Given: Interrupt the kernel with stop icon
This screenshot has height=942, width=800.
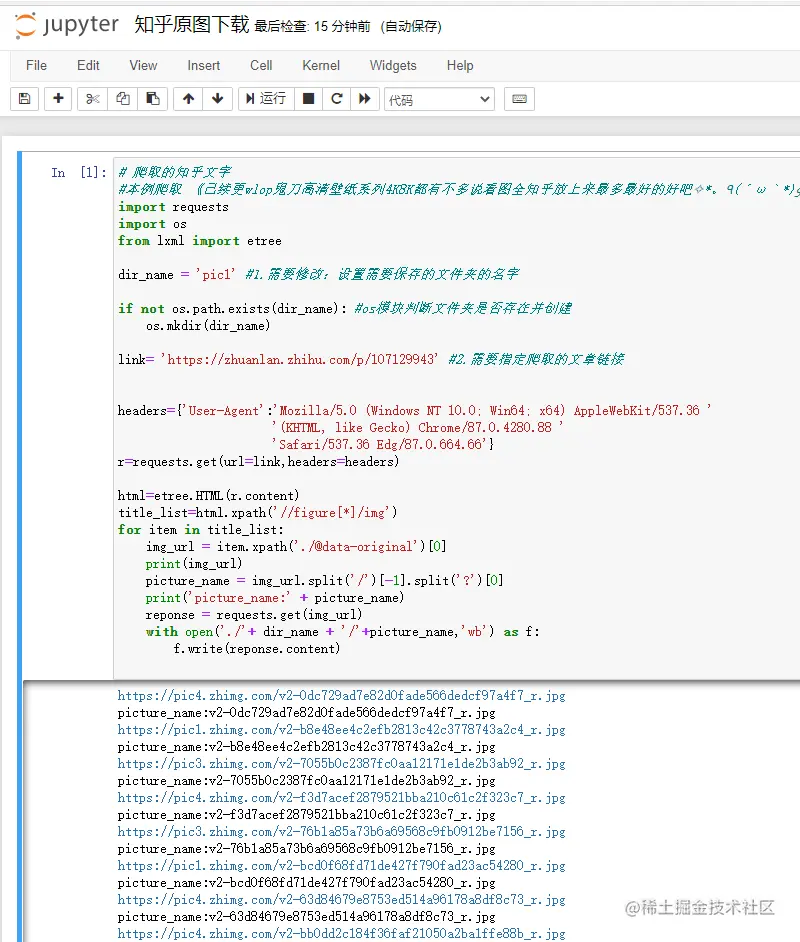Looking at the screenshot, I should click(308, 99).
